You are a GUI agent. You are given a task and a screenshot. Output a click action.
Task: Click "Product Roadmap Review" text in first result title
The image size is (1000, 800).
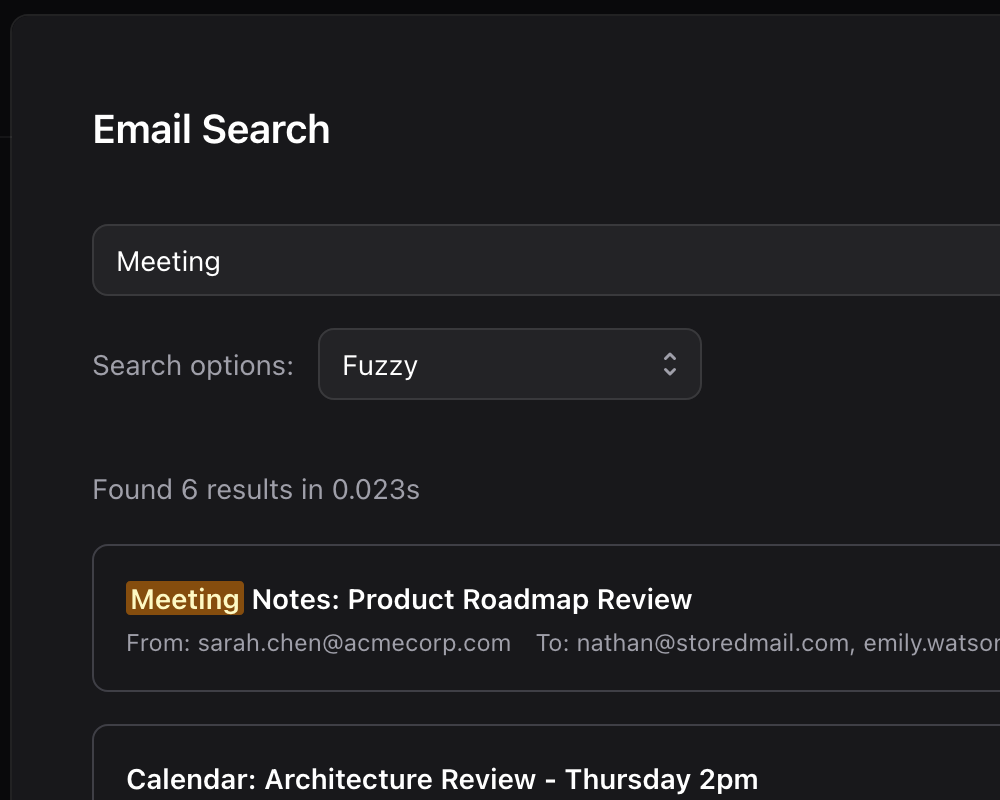520,599
